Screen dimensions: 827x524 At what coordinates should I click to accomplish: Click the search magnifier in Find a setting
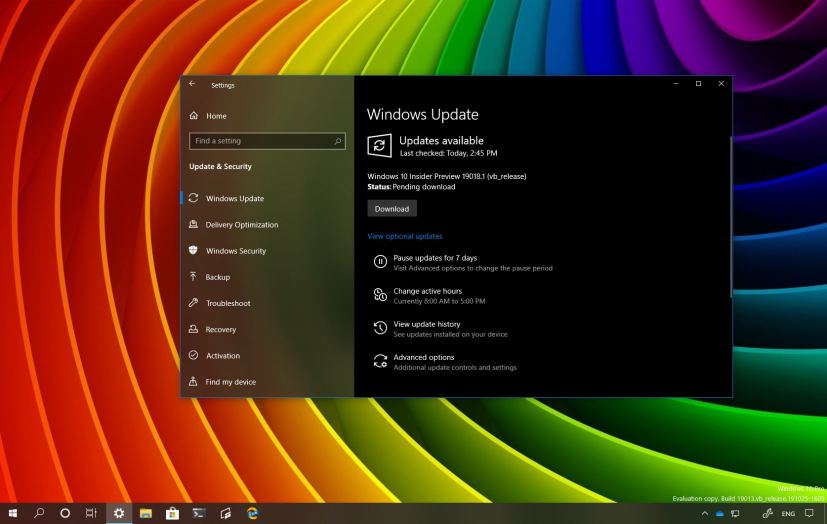tap(338, 141)
